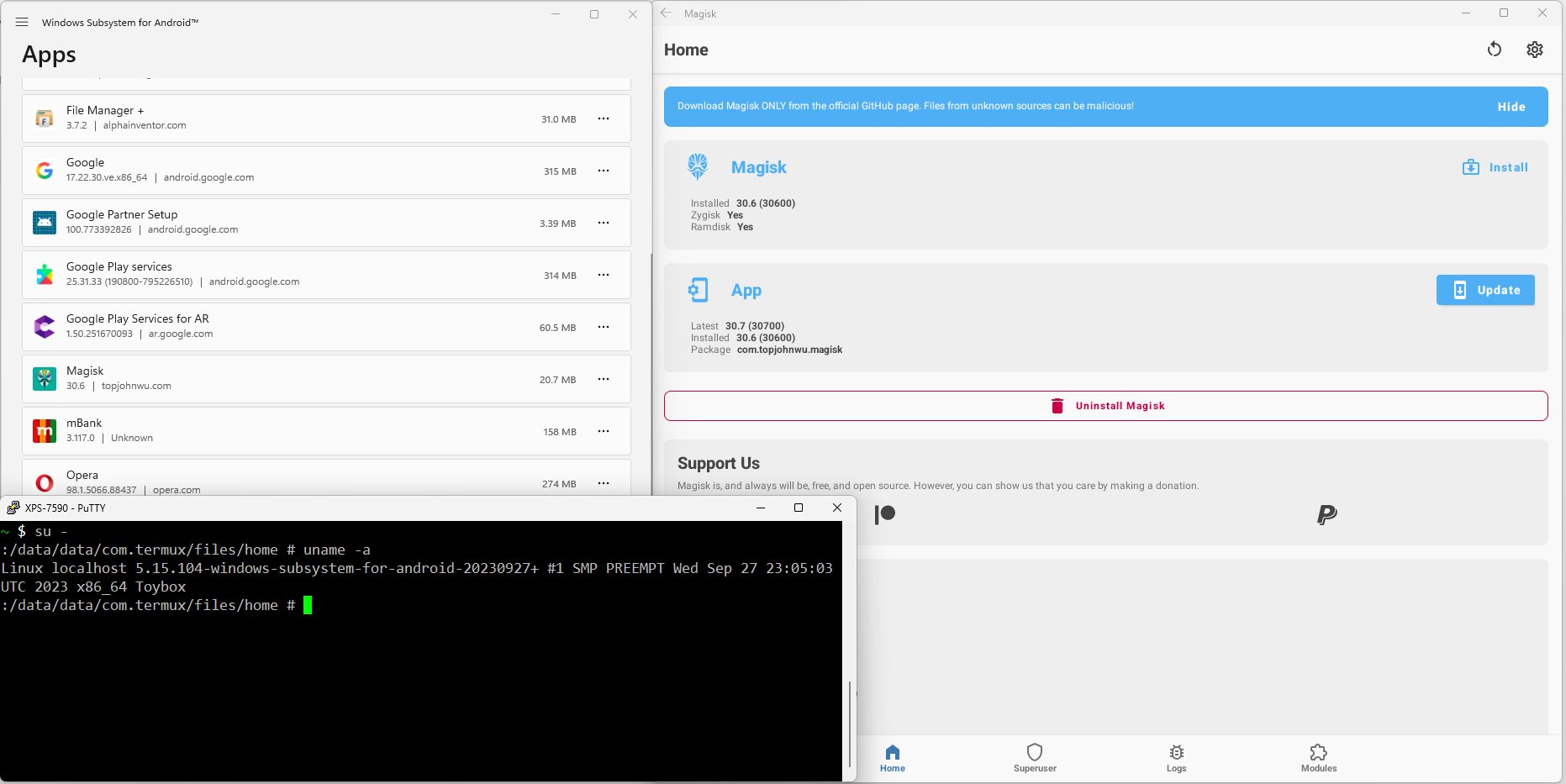Open Magisk app row more options

coord(604,379)
